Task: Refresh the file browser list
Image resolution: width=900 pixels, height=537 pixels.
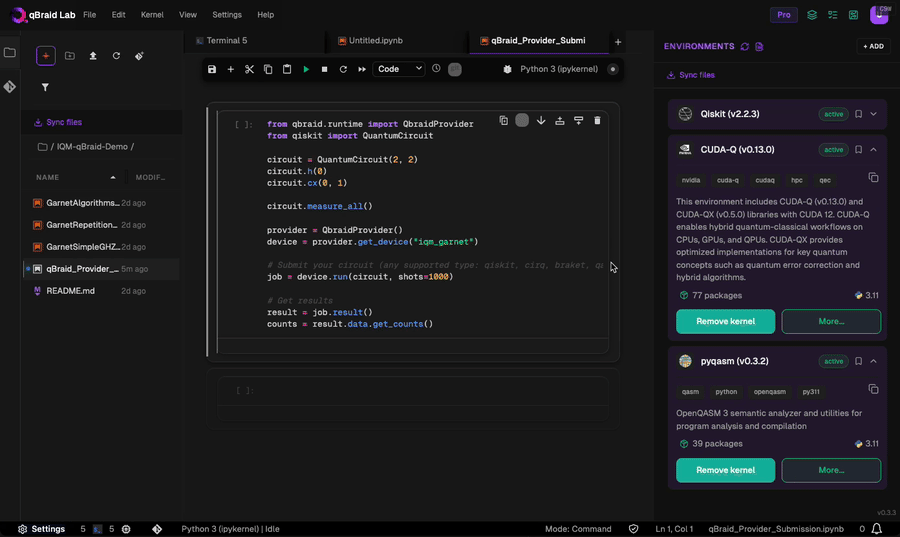Action: [117, 56]
